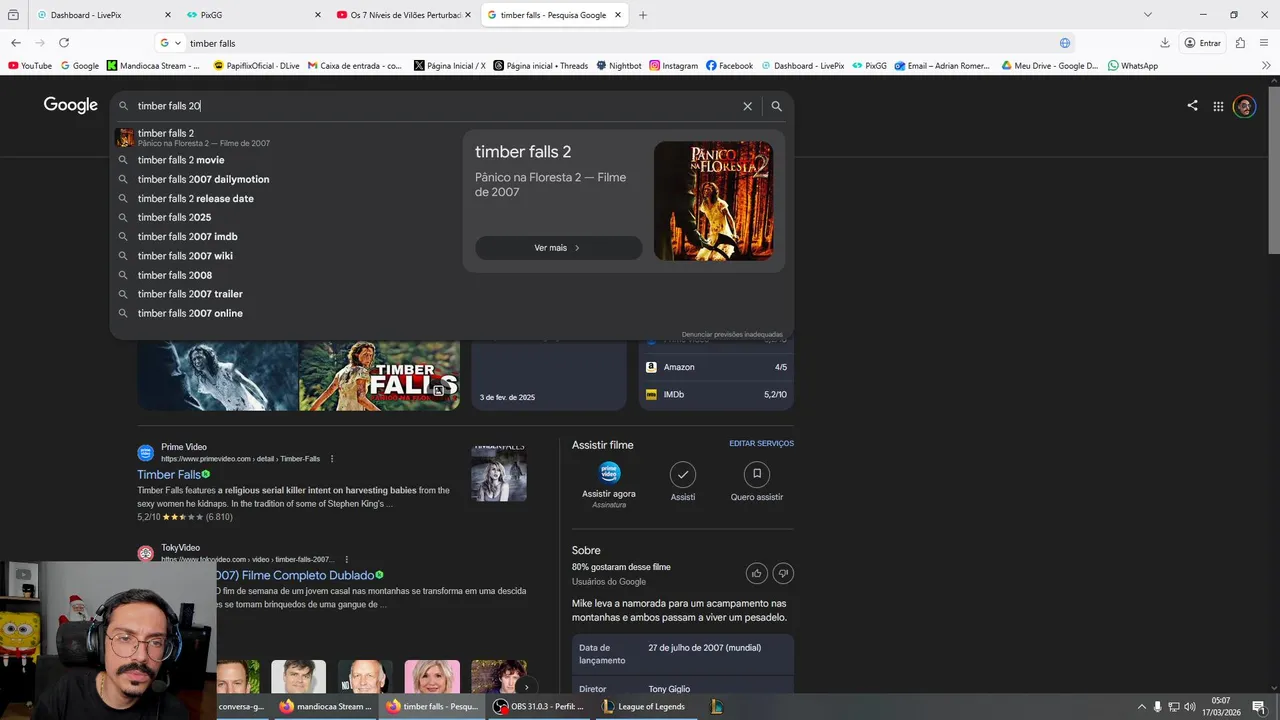Open the taskbar notification center icon
Screen dimensions: 1280x720
pyautogui.click(x=1259, y=707)
